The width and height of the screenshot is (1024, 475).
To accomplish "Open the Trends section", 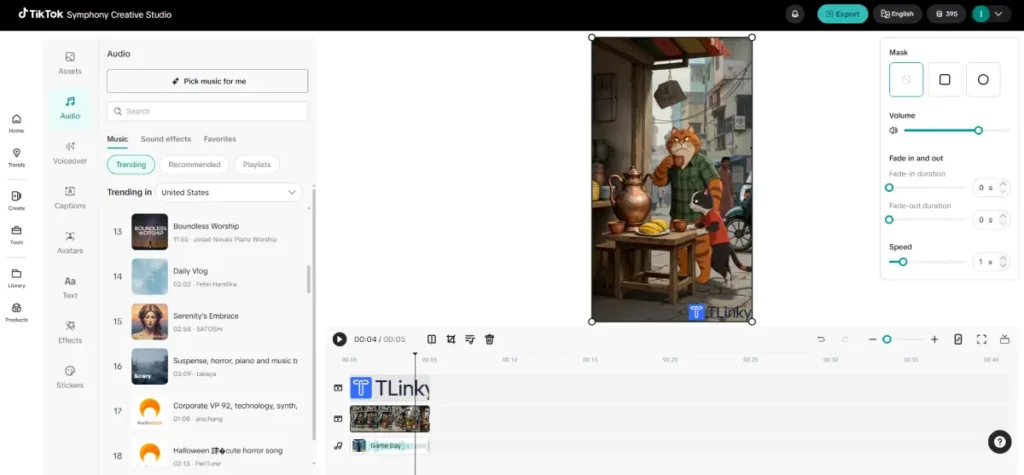I will [x=16, y=157].
